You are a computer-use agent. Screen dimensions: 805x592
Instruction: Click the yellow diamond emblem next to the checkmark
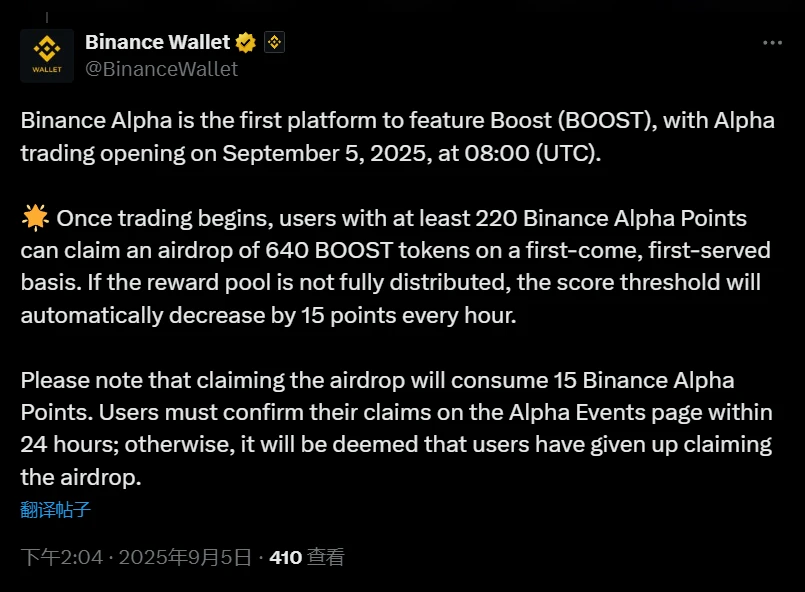pyautogui.click(x=272, y=42)
